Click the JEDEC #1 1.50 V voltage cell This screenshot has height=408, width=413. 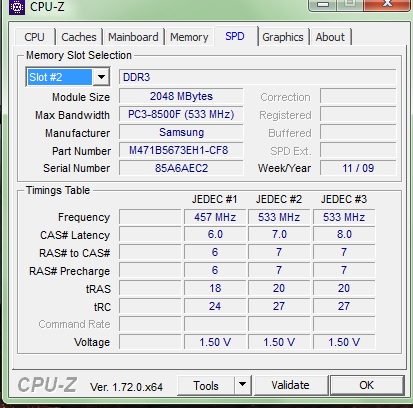(x=215, y=342)
